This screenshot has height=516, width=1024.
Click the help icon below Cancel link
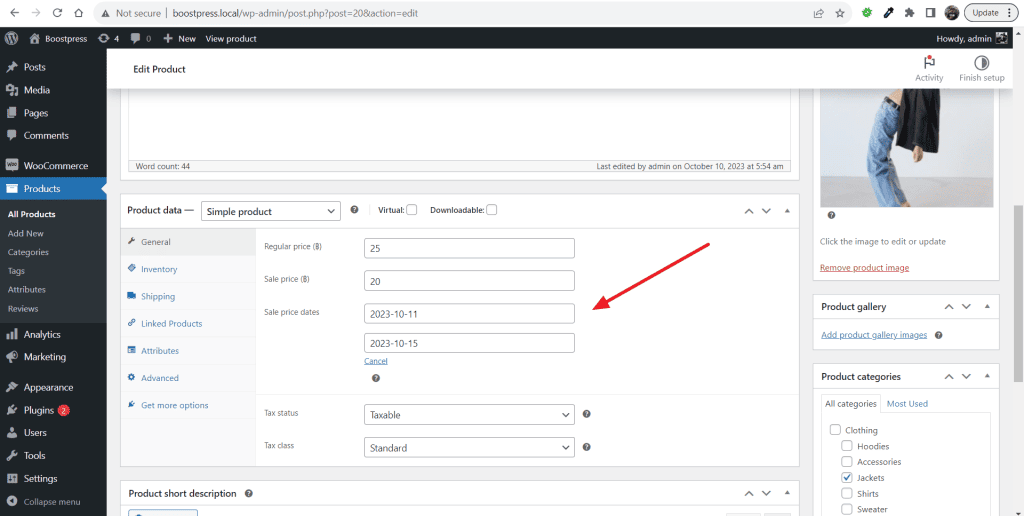pyautogui.click(x=376, y=378)
